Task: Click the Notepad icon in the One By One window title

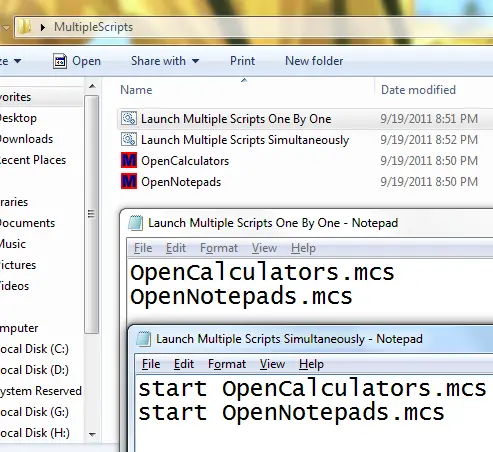Action: 136,223
